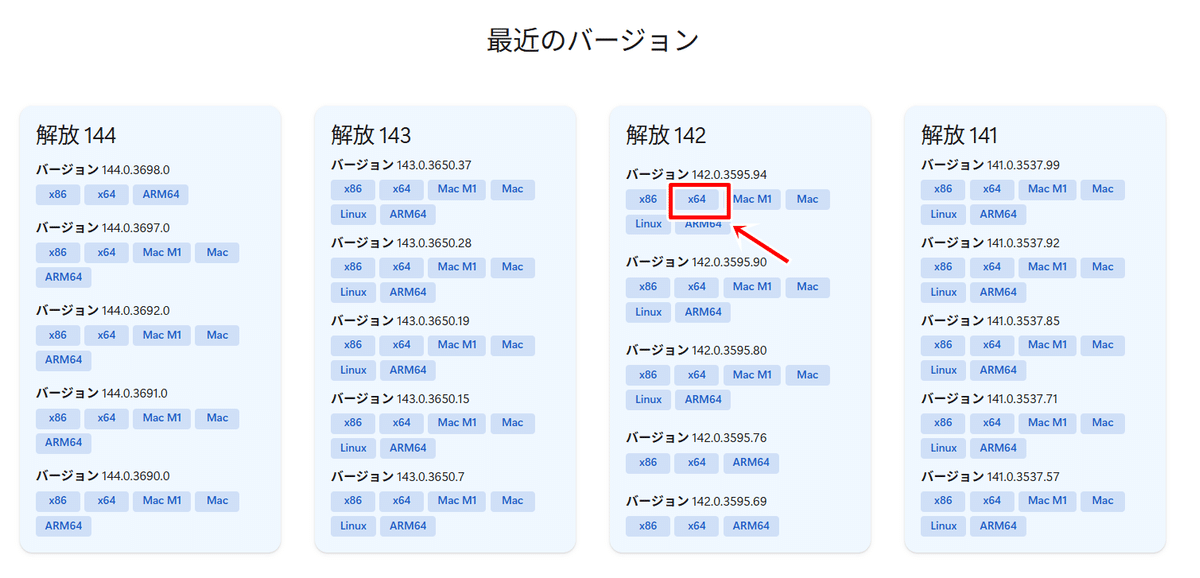This screenshot has width=1200, height=578.
Task: Download Linux build of version 141.0.3537.57
Action: coord(942,526)
